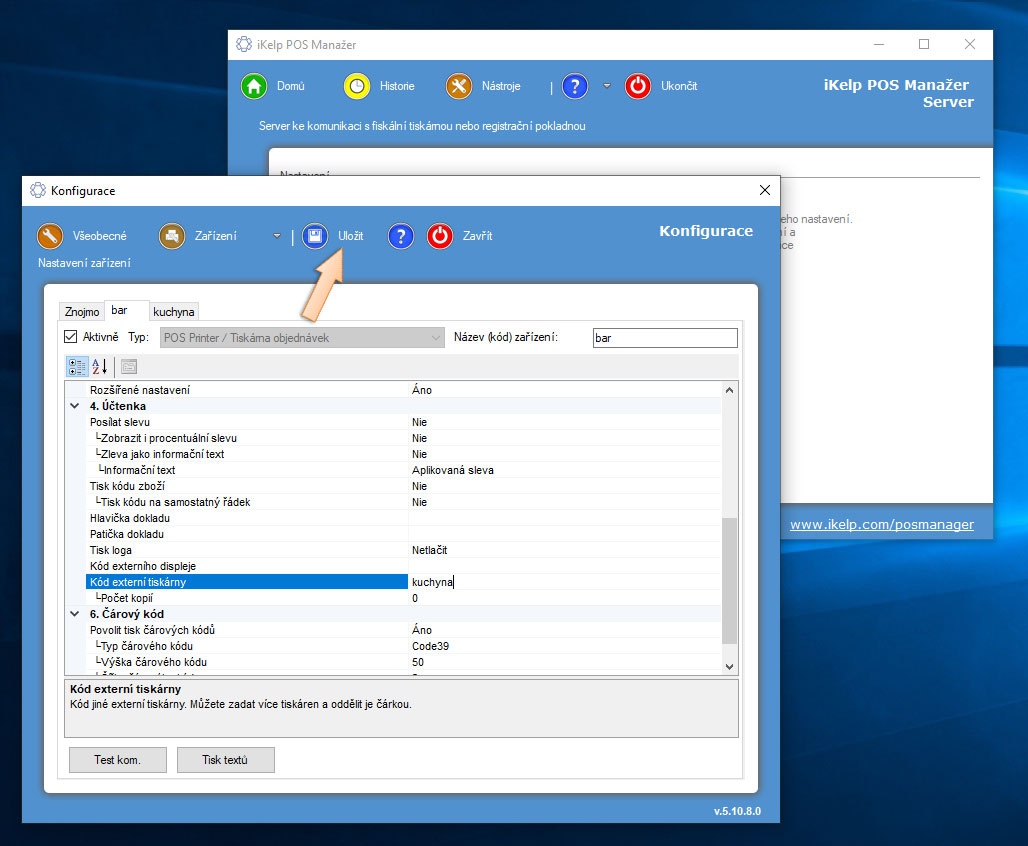This screenshot has height=846, width=1028.
Task: Sort properties alphabetically with A-Z icon
Action: click(99, 366)
